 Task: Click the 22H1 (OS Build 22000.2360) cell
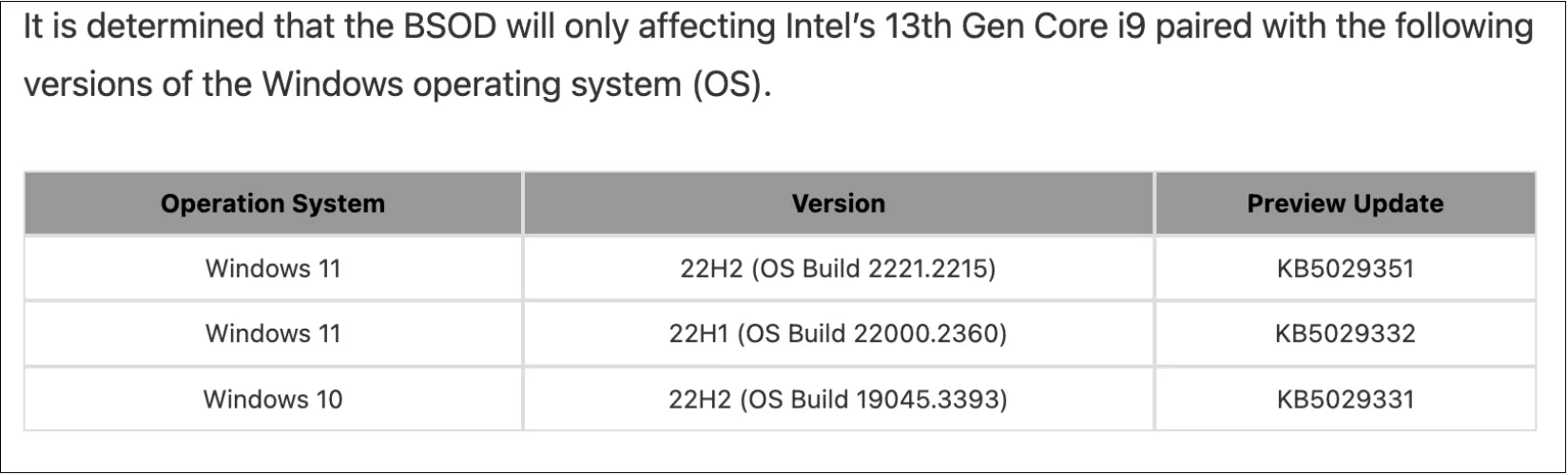point(838,333)
